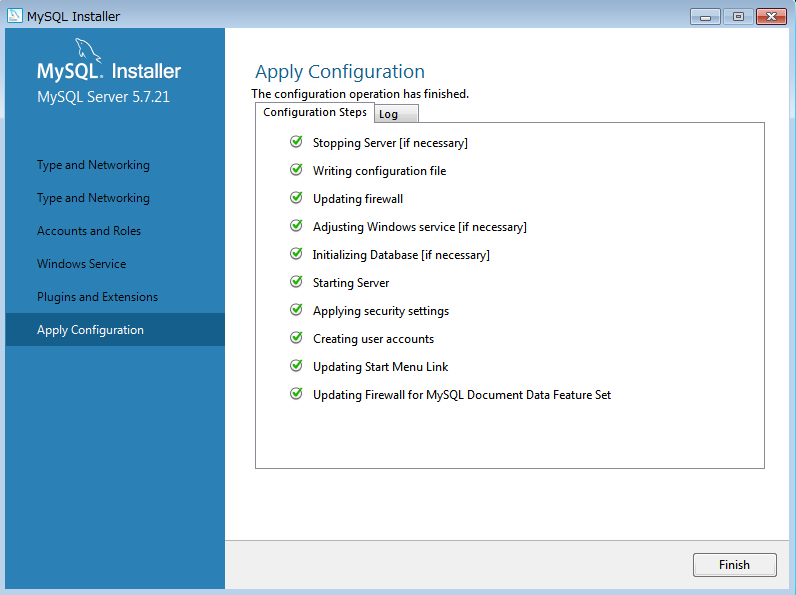Click the MySQL dolphin logo in sidebar
The height and width of the screenshot is (595, 796).
click(88, 50)
